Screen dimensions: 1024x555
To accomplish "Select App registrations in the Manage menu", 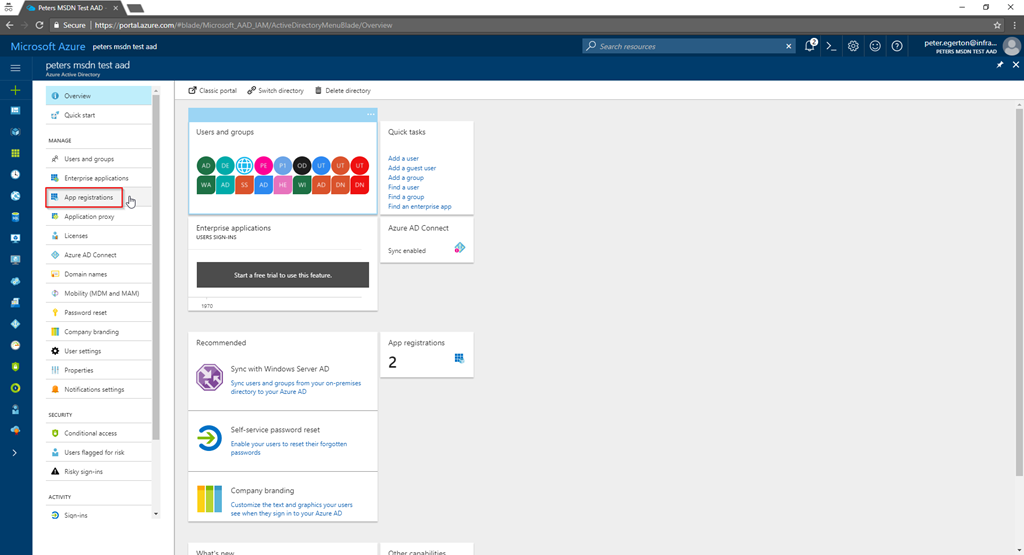I will coord(88,197).
